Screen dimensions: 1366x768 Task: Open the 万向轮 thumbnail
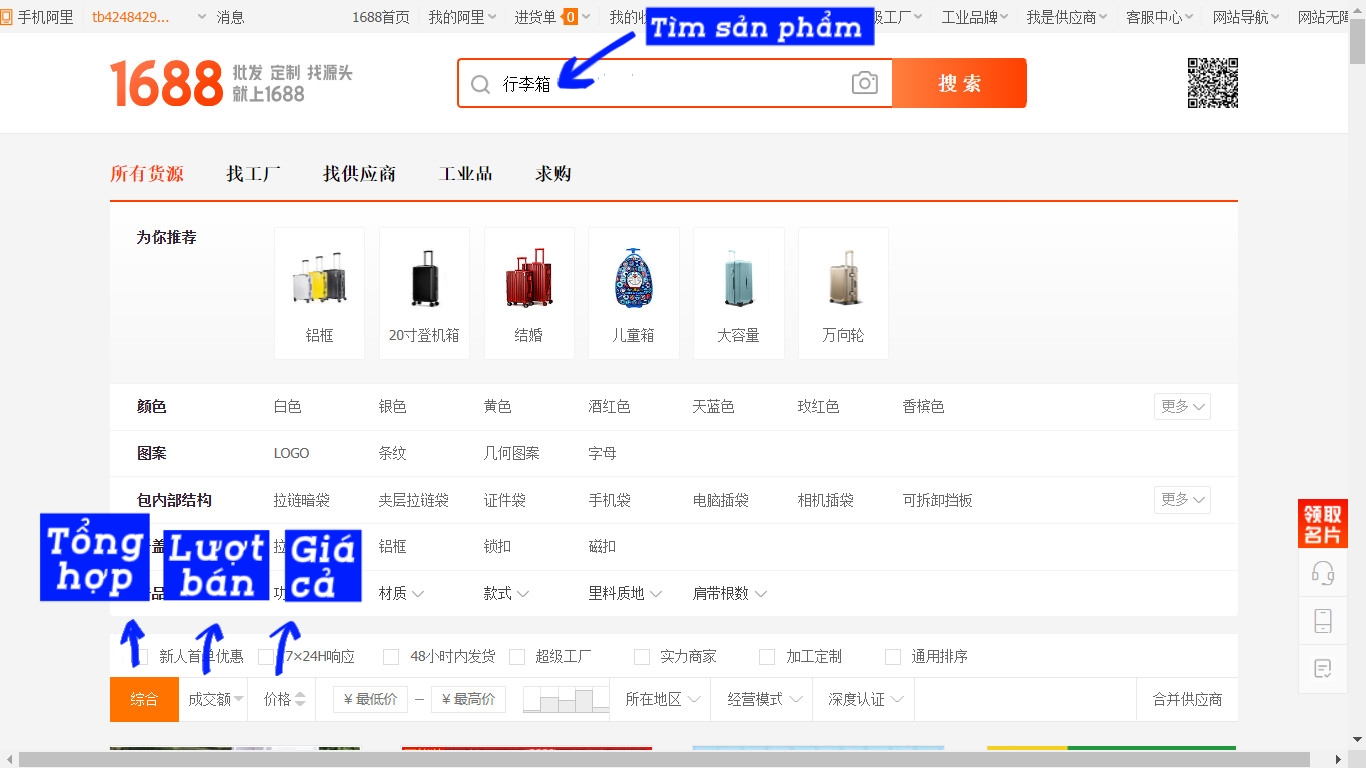pyautogui.click(x=843, y=293)
